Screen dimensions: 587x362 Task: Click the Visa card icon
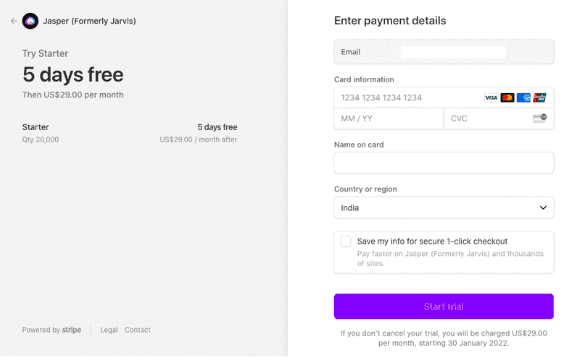coord(491,98)
